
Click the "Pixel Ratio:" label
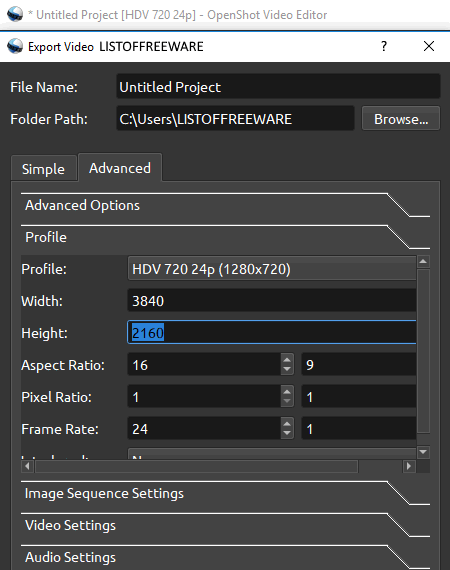(56, 397)
